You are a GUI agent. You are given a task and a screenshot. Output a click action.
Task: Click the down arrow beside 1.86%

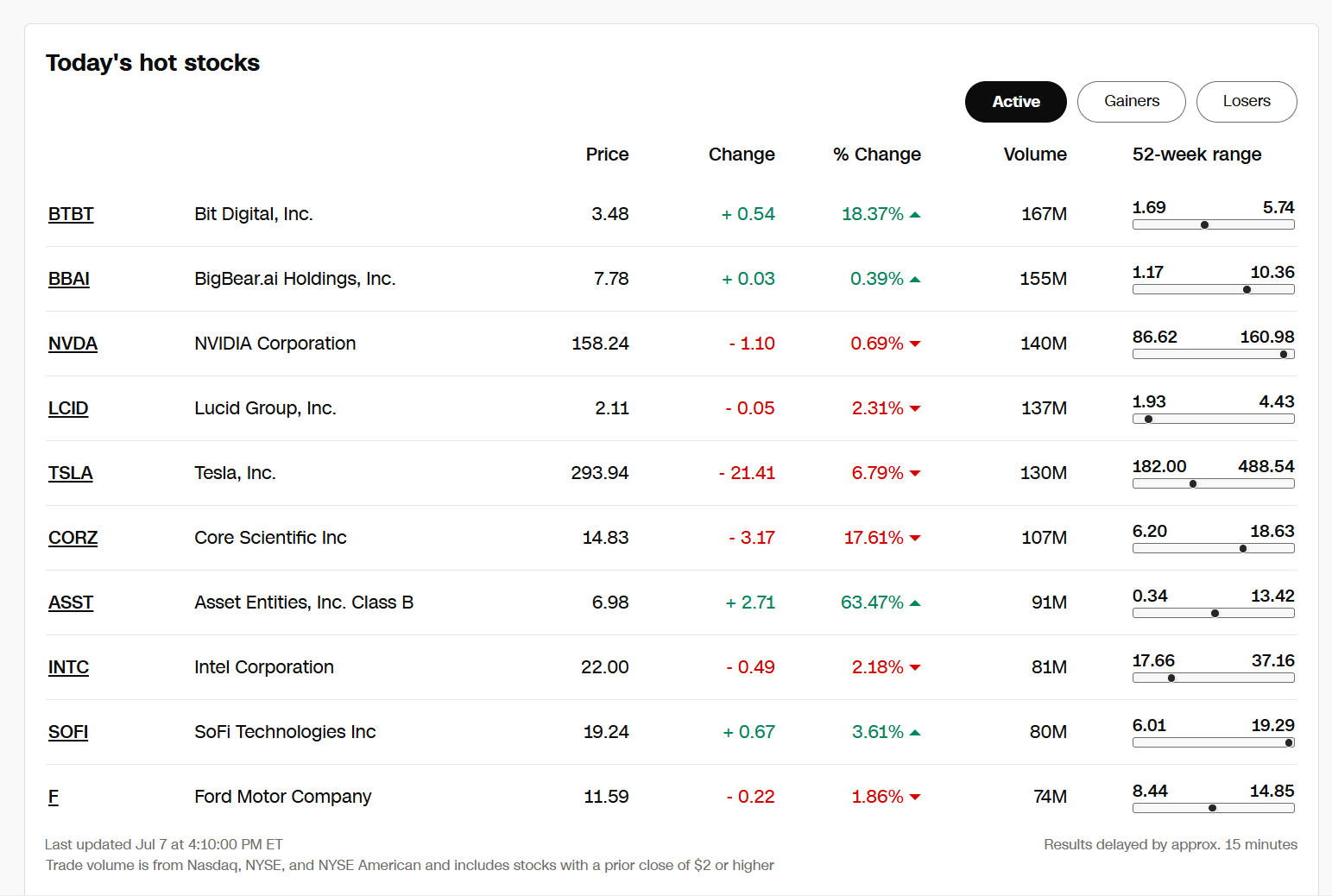pyautogui.click(x=915, y=797)
